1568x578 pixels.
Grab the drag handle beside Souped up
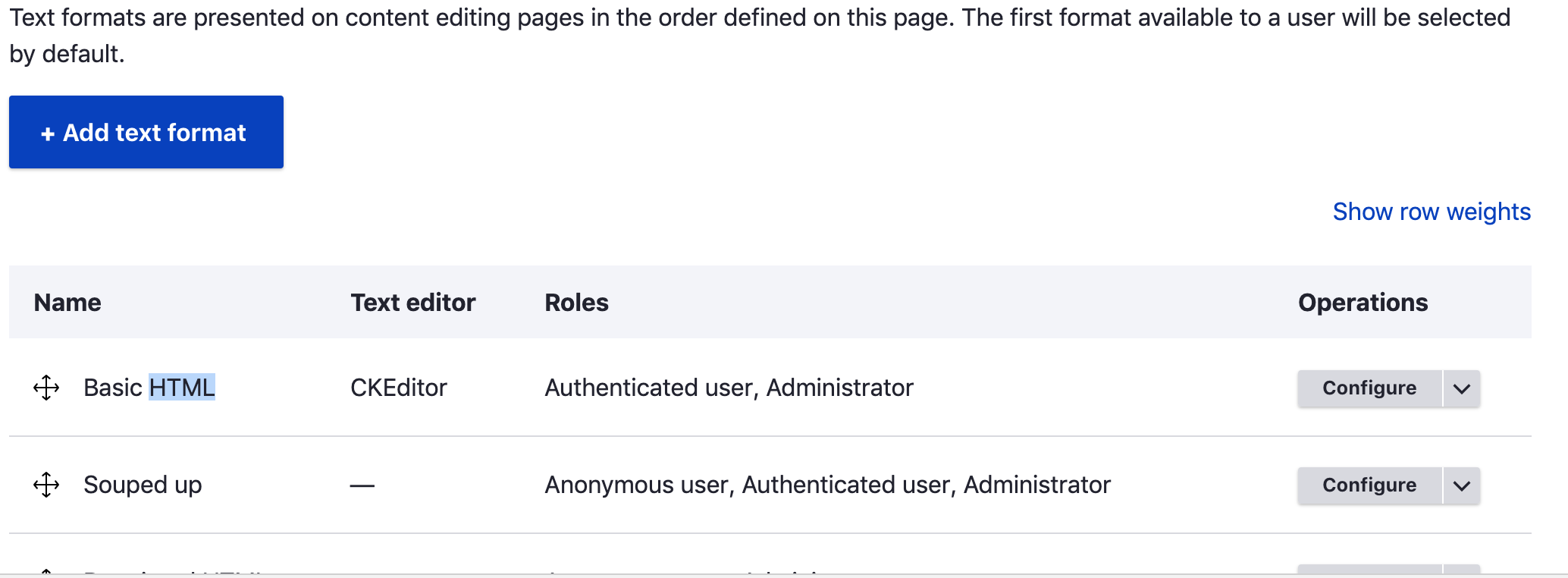click(47, 485)
